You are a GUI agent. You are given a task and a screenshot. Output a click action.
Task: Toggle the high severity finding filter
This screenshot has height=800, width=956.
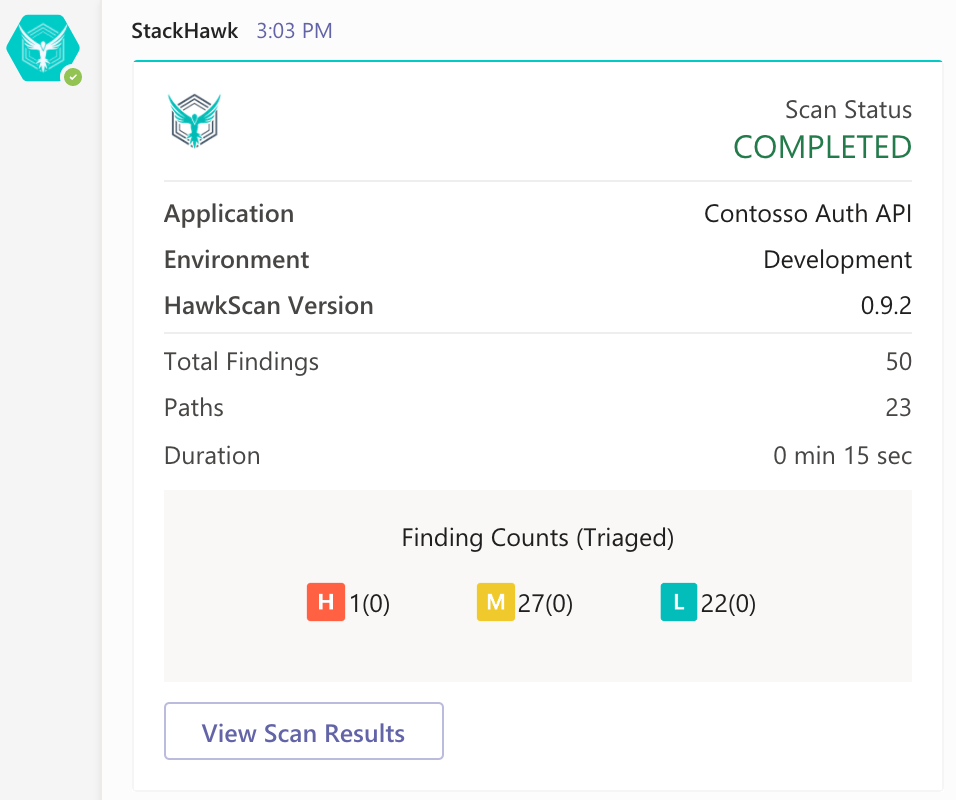(x=324, y=602)
